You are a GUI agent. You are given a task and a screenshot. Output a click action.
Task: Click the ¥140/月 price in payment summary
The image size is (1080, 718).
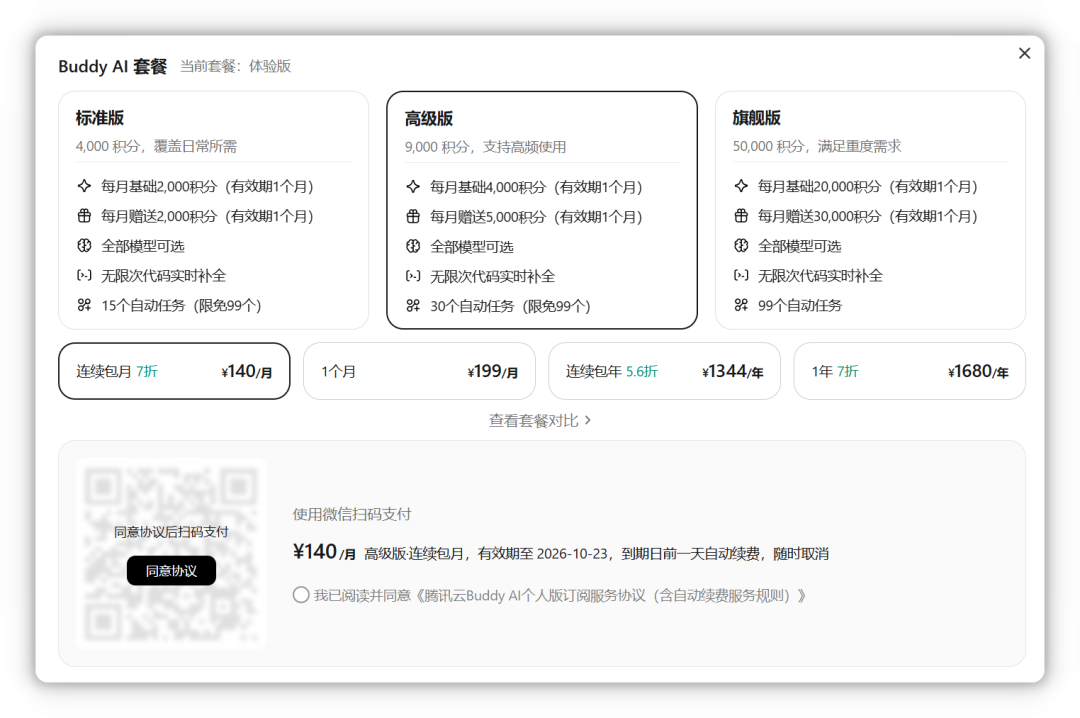324,552
